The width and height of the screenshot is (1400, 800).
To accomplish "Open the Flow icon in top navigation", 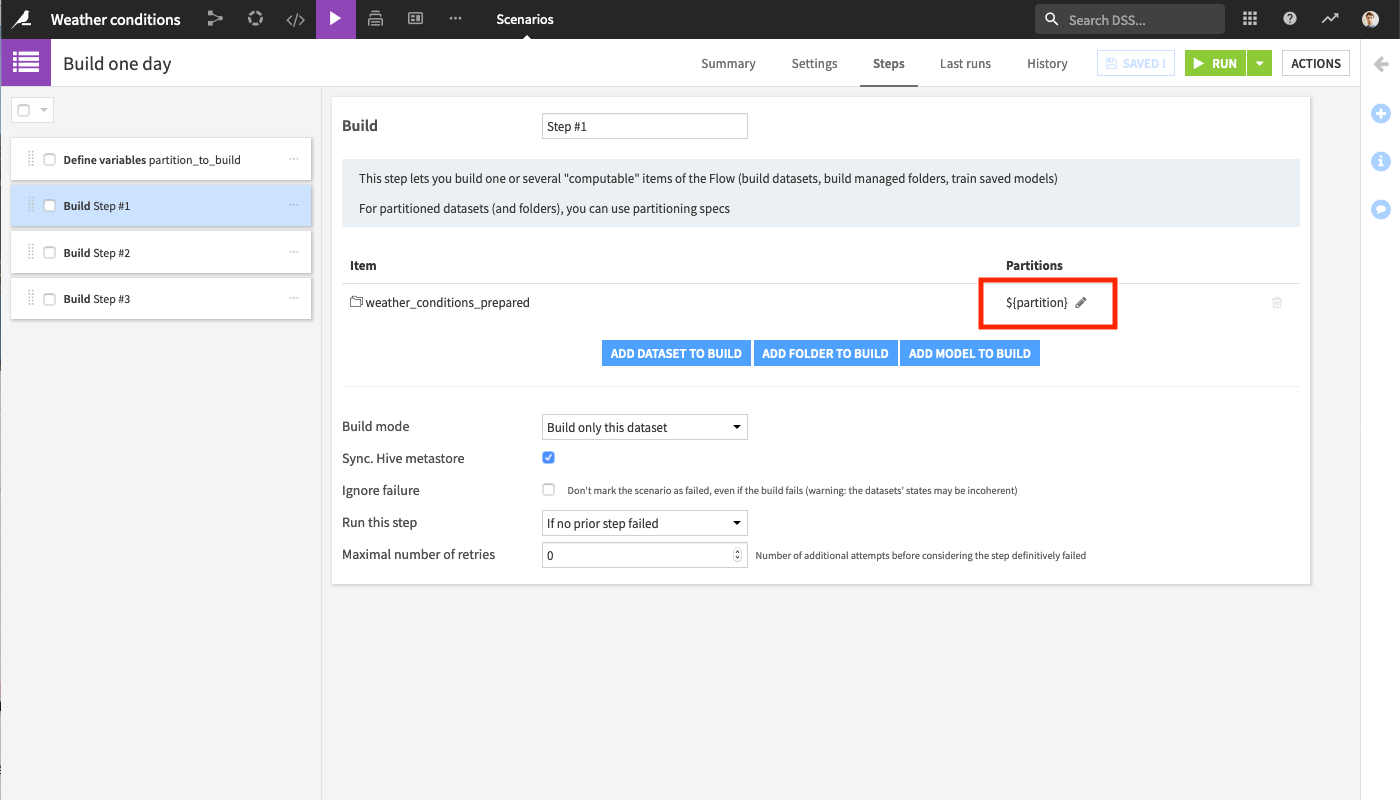I will click(215, 19).
